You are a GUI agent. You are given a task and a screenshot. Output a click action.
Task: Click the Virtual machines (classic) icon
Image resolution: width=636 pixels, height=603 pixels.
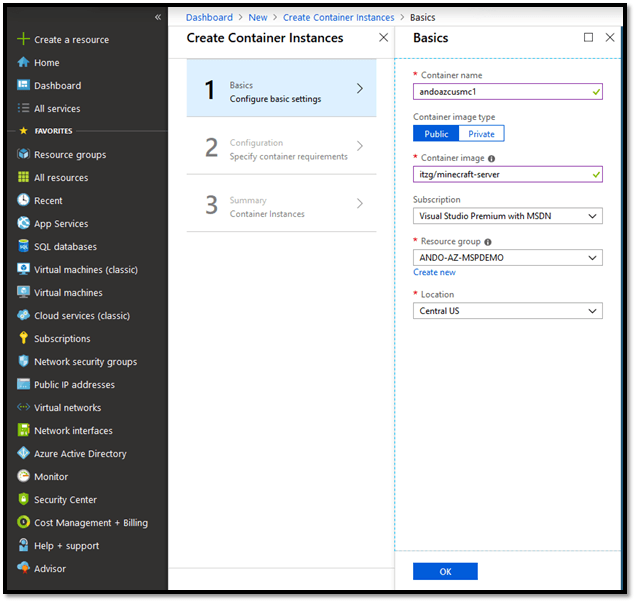pyautogui.click(x=23, y=269)
